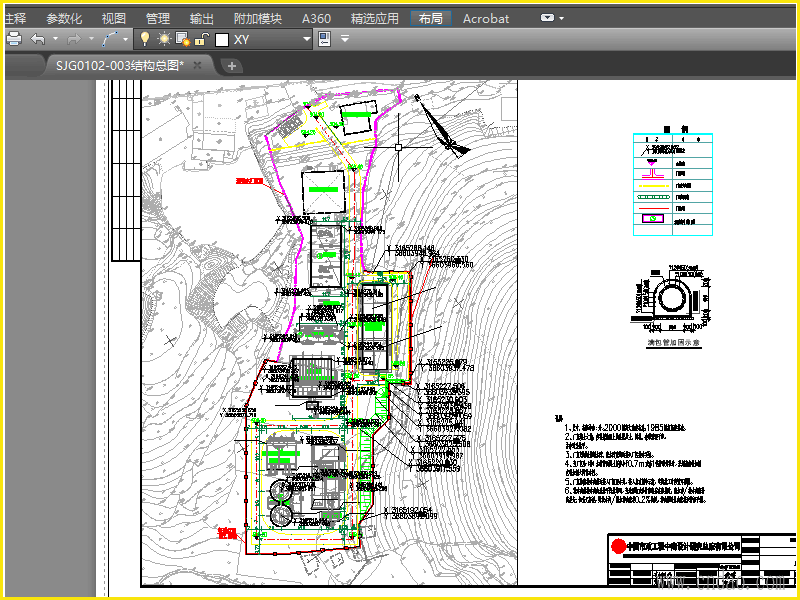Switch to the 视图 ribbon tab

[114, 18]
